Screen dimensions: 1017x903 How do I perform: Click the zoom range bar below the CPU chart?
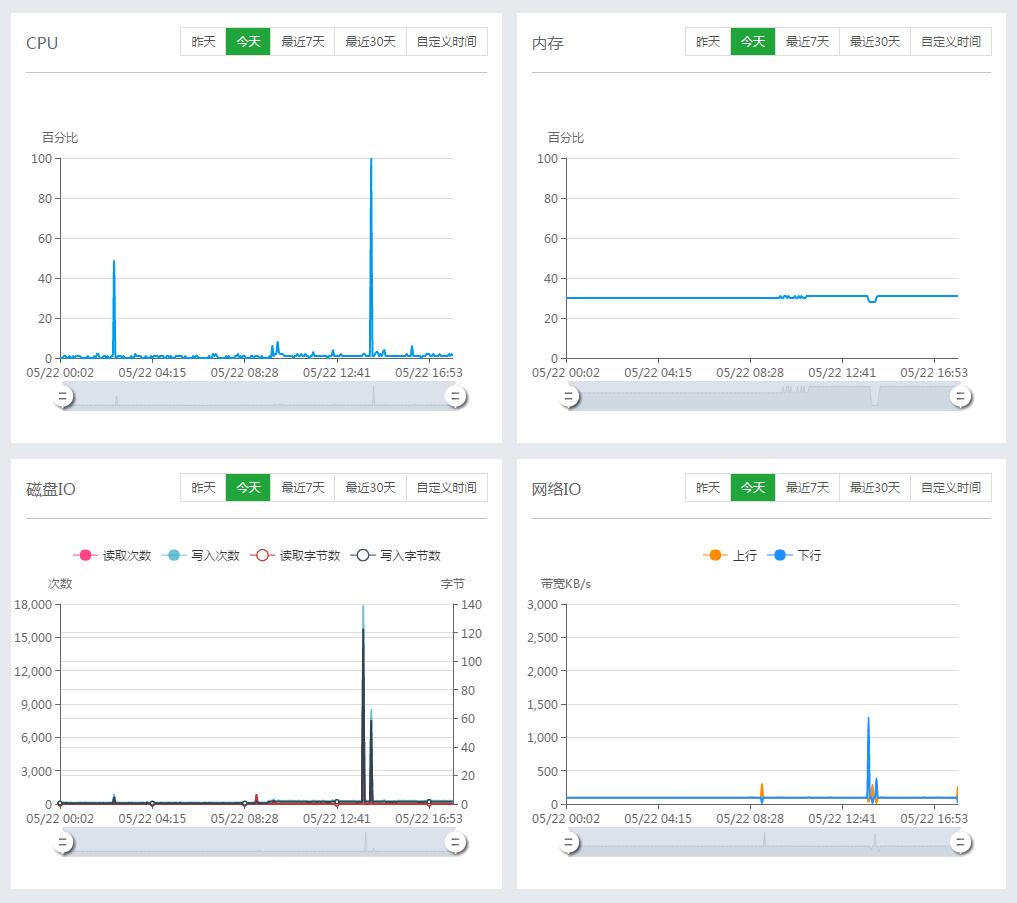(x=260, y=396)
